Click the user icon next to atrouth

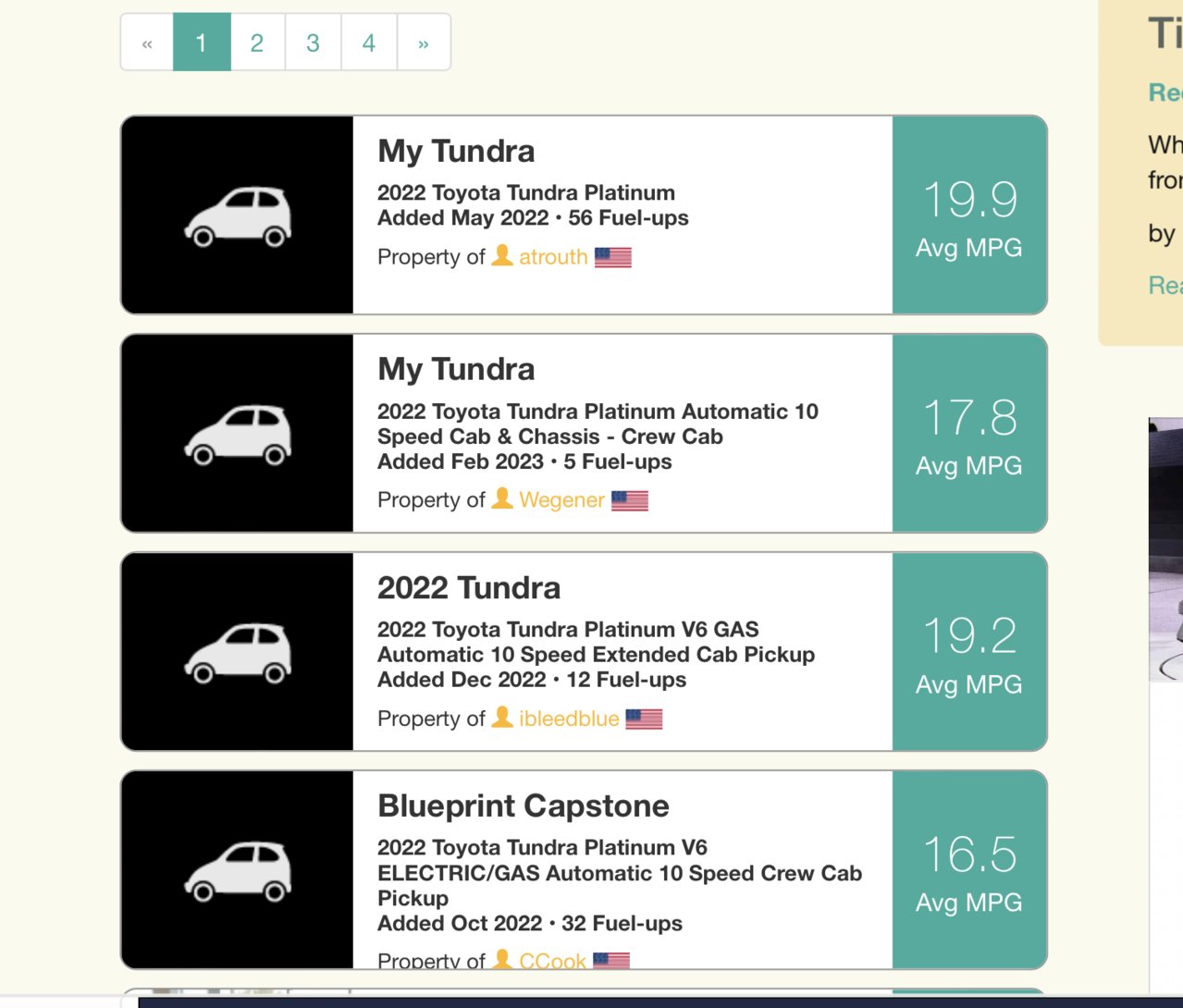click(502, 255)
